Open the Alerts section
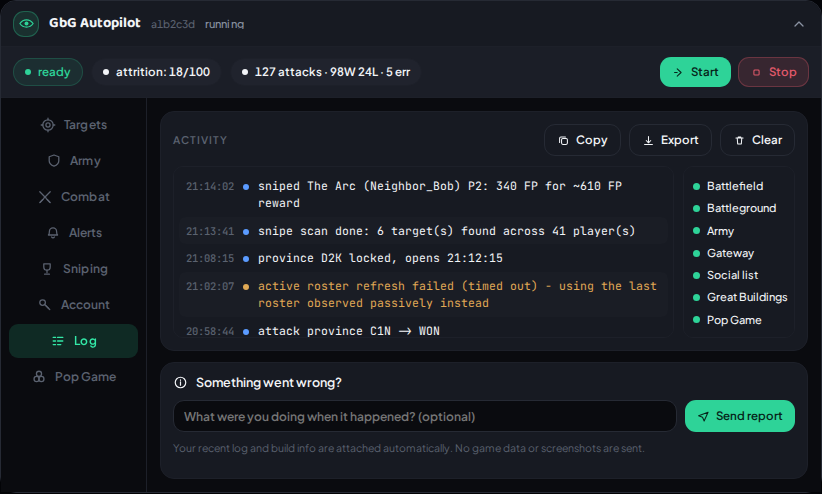This screenshot has height=494, width=822. coord(73,233)
